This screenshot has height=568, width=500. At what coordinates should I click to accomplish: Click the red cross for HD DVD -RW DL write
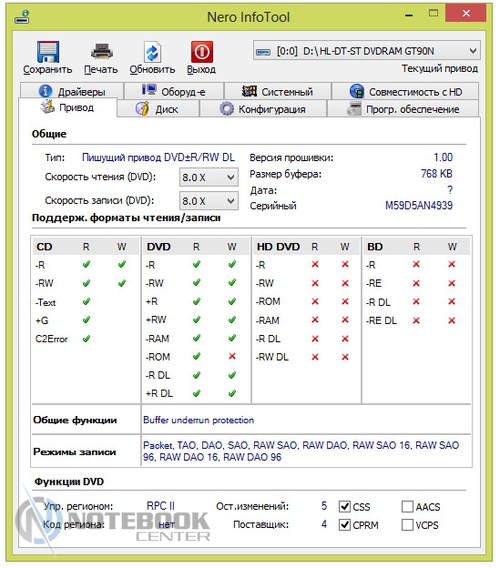tap(345, 357)
